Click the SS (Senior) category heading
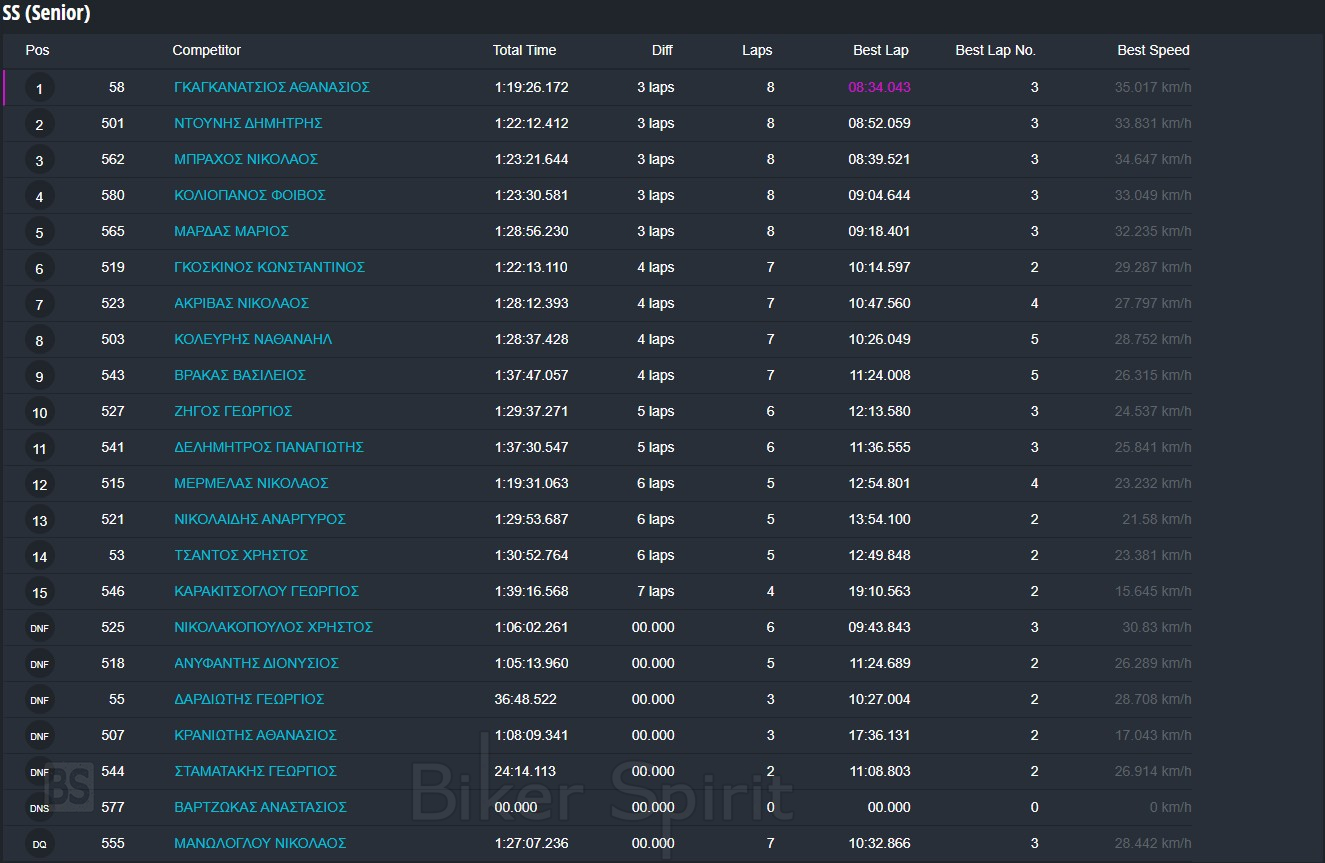This screenshot has height=863, width=1325. [x=46, y=14]
